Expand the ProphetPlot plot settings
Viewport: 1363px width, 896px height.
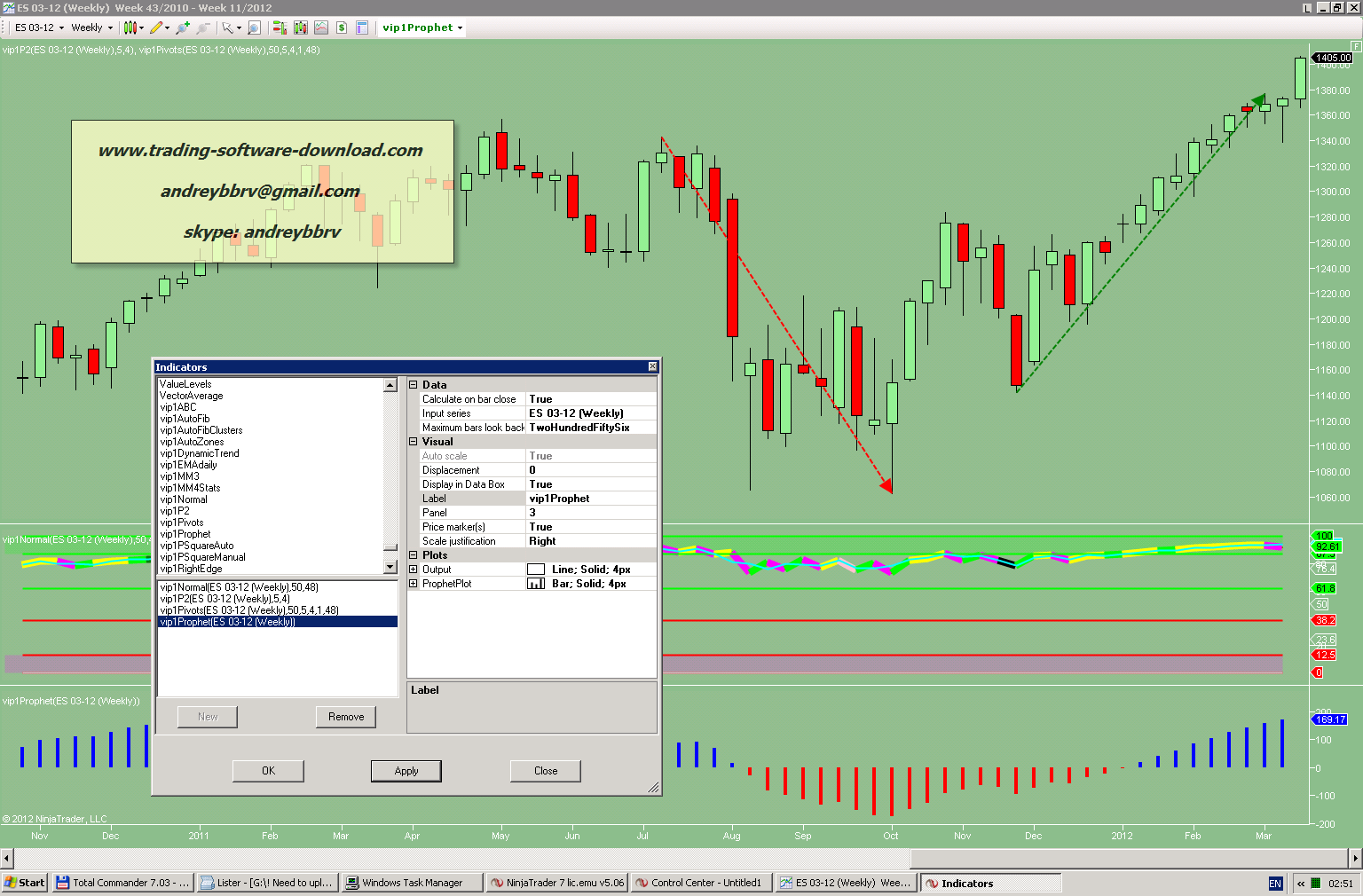coord(414,584)
